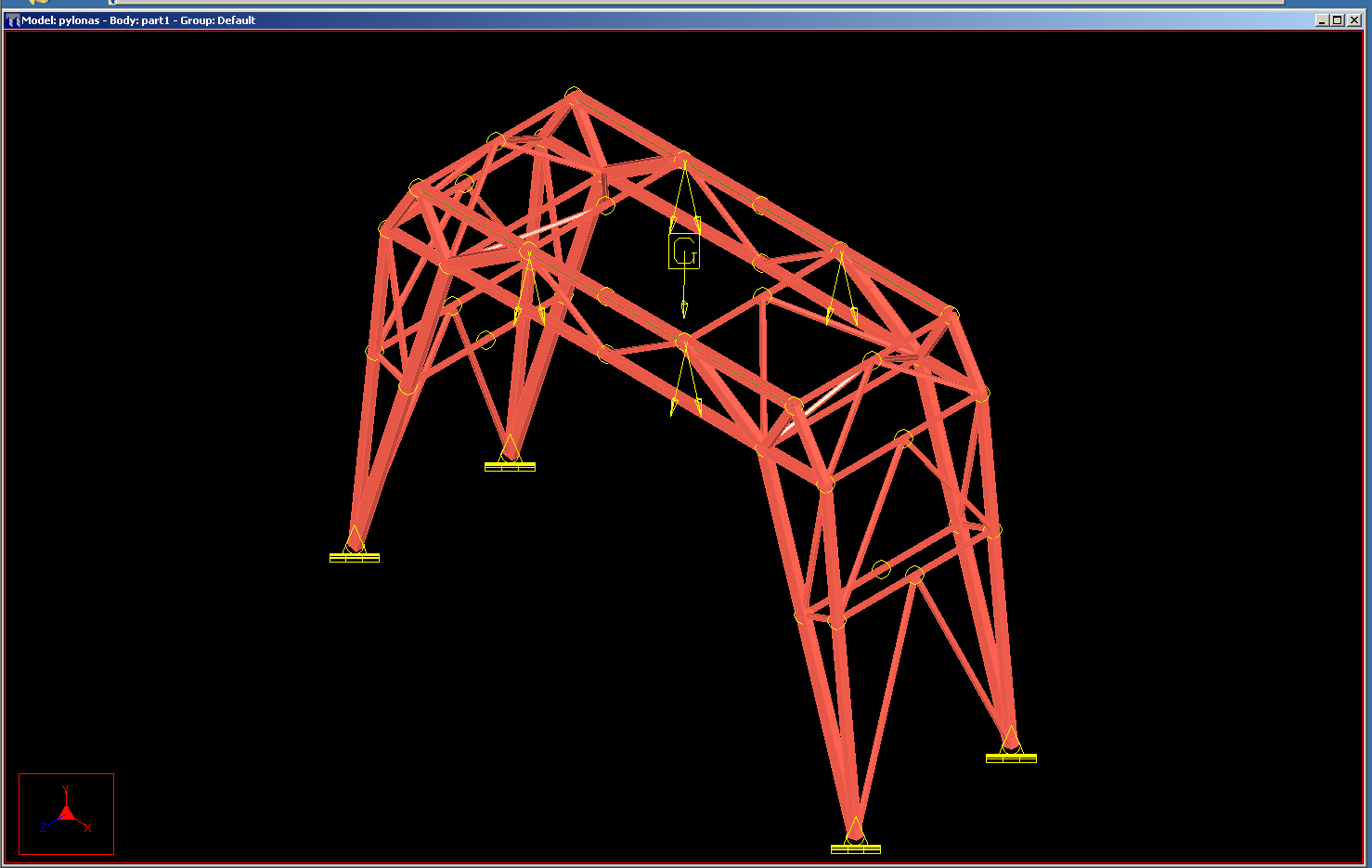Select the rightmost yellow fixed support symbol
Image resolution: width=1372 pixels, height=868 pixels.
1011,745
